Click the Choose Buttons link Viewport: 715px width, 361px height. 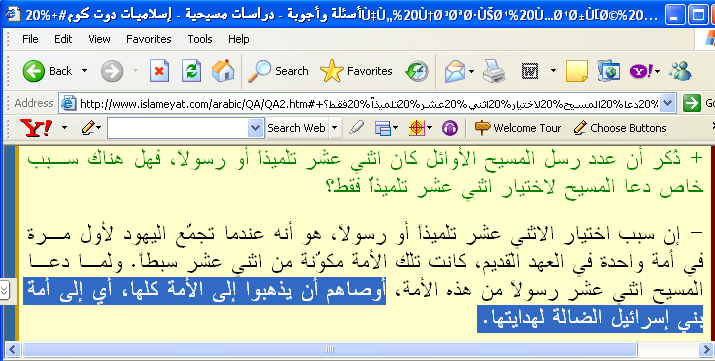pos(620,128)
